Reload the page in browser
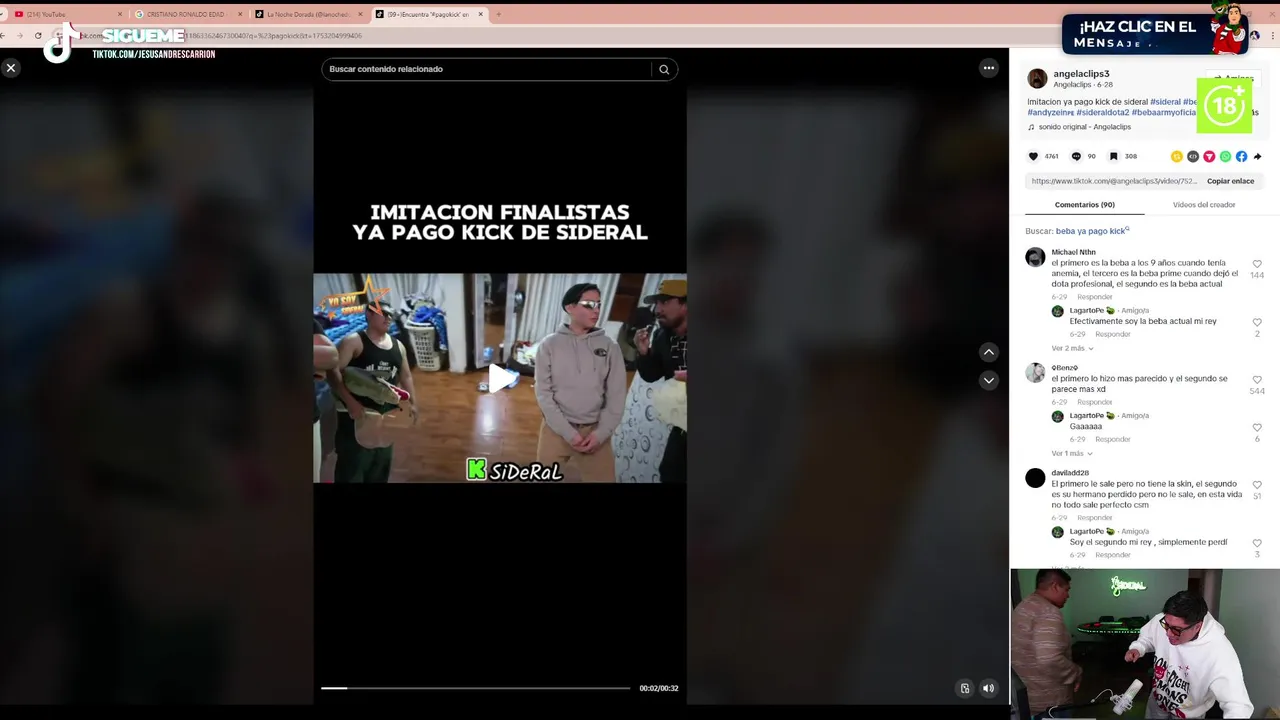This screenshot has height=720, width=1280. click(x=39, y=35)
